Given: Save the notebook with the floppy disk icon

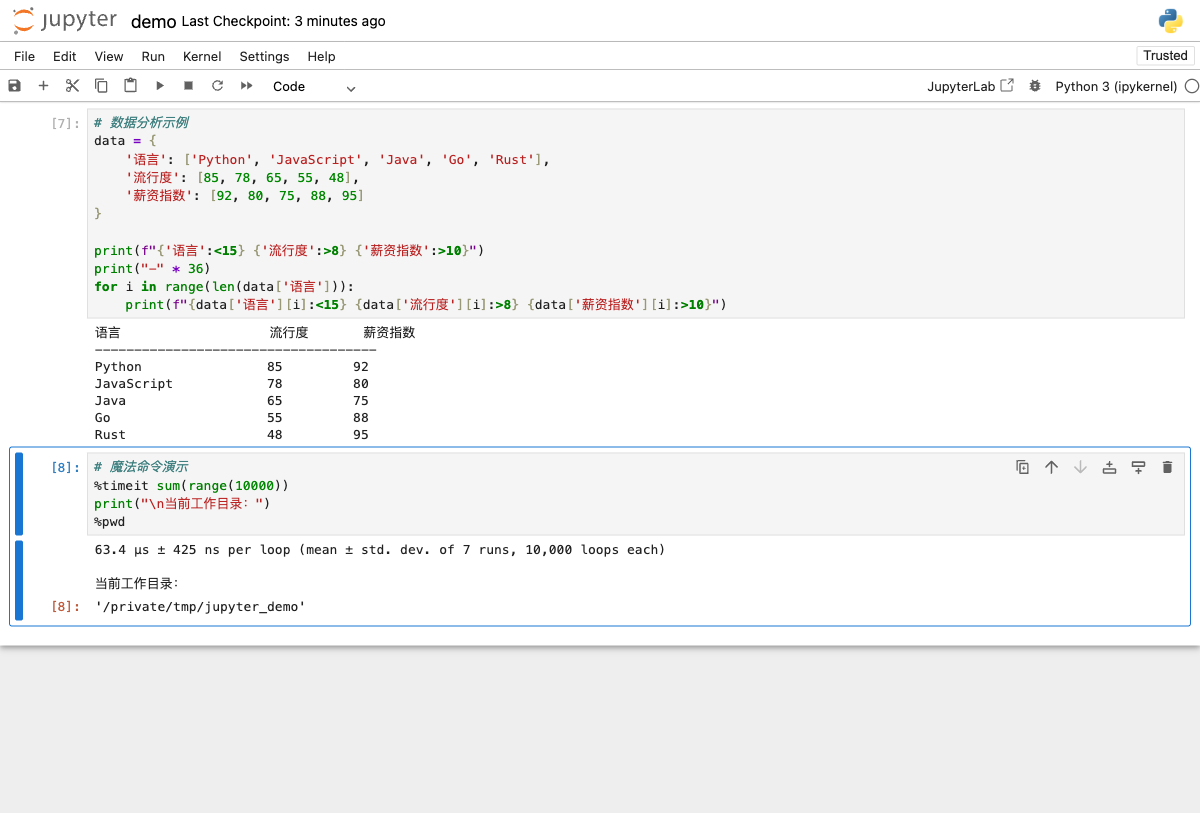Looking at the screenshot, I should tap(14, 86).
